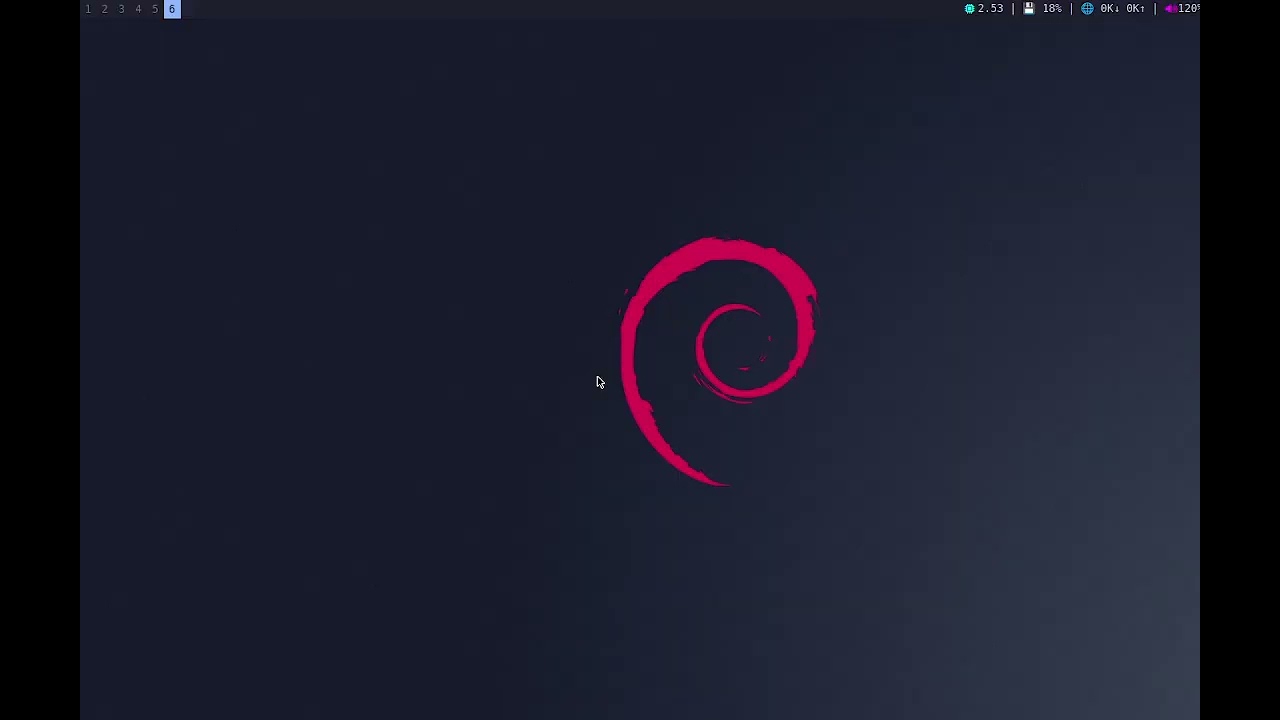Click the CPU chip icon

[x=969, y=9]
